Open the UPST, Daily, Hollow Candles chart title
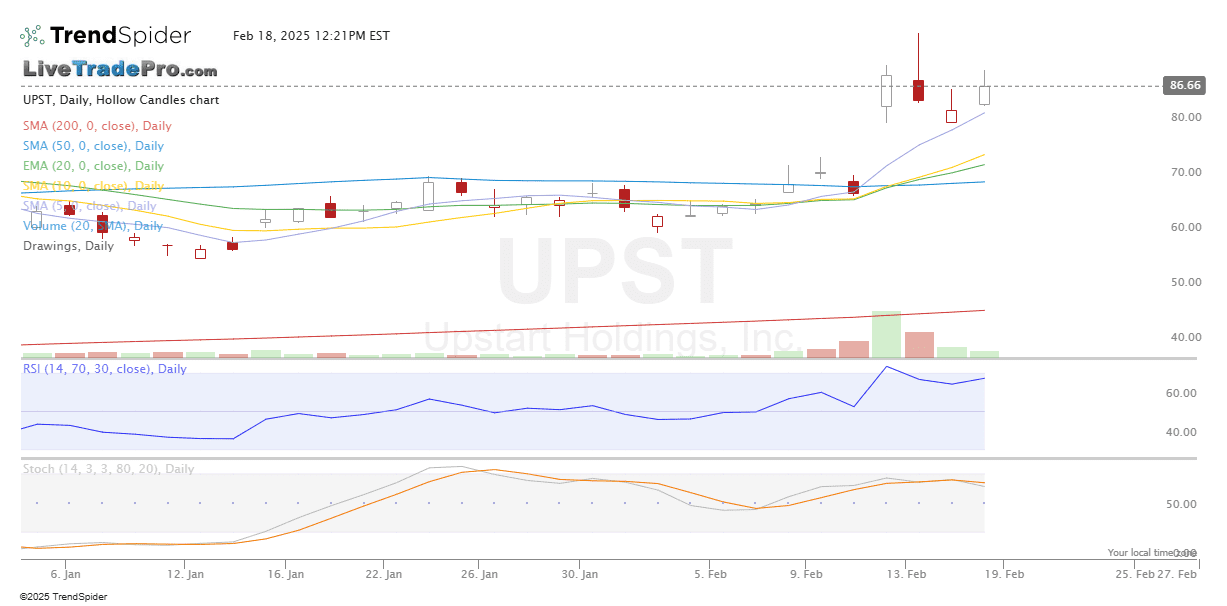Image resolution: width=1227 pixels, height=606 pixels. 120,100
